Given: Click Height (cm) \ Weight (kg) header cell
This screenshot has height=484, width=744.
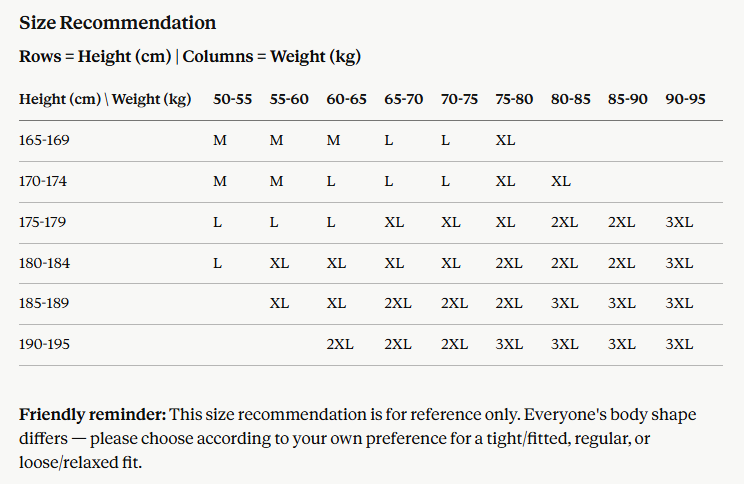Looking at the screenshot, I should 105,99.
